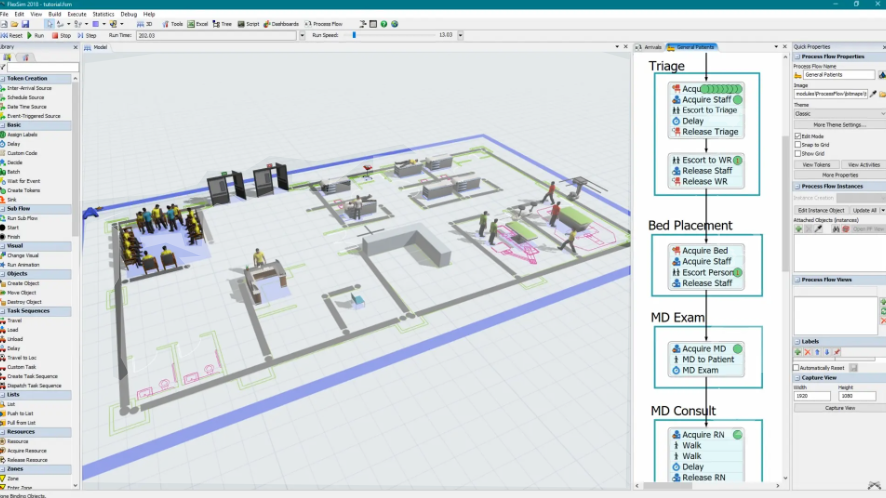This screenshot has height=498, width=886.
Task: Open the Tools toolbar button
Action: coord(173,24)
